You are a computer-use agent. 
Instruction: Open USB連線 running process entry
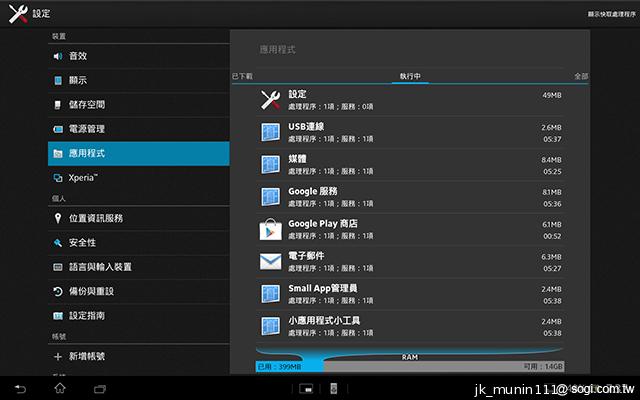click(410, 132)
